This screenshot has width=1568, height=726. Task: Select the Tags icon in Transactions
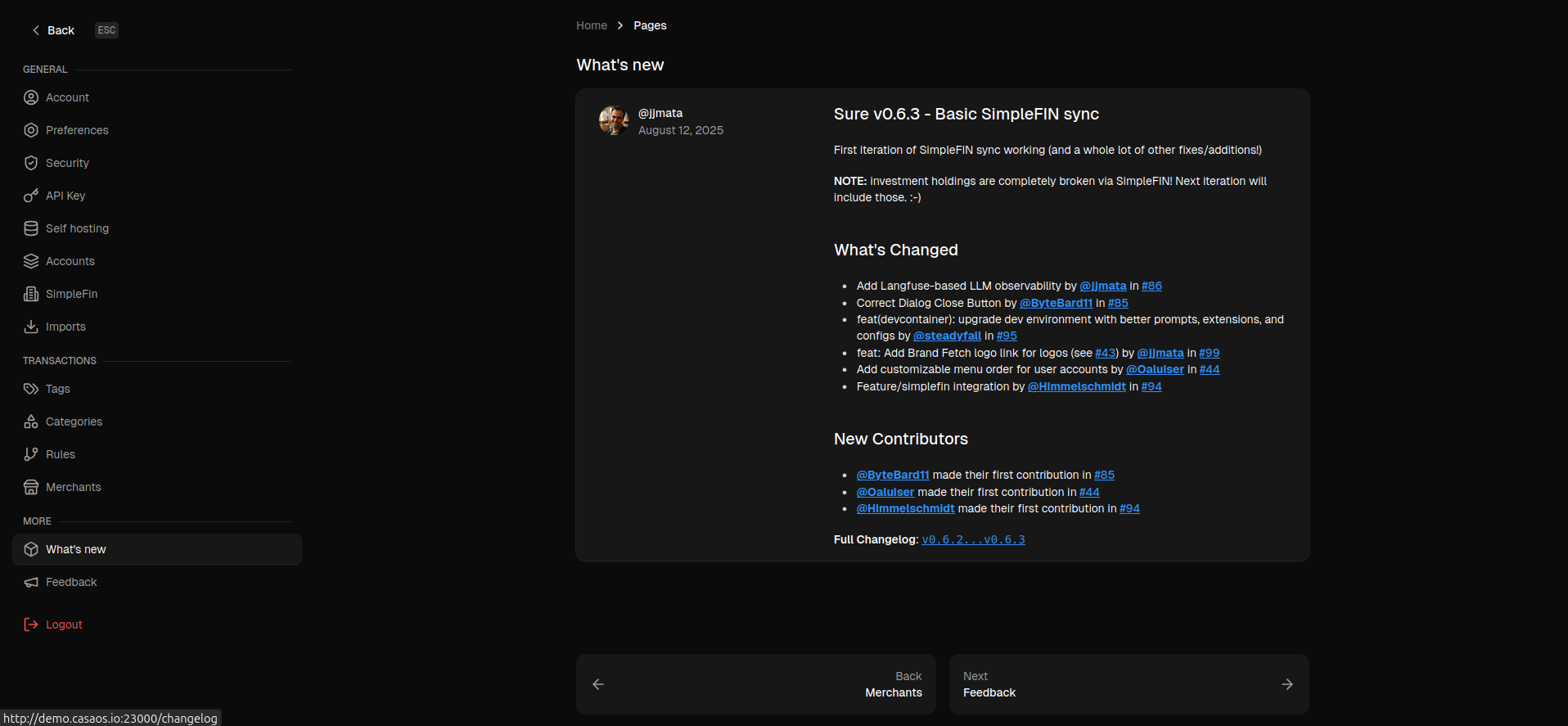31,389
